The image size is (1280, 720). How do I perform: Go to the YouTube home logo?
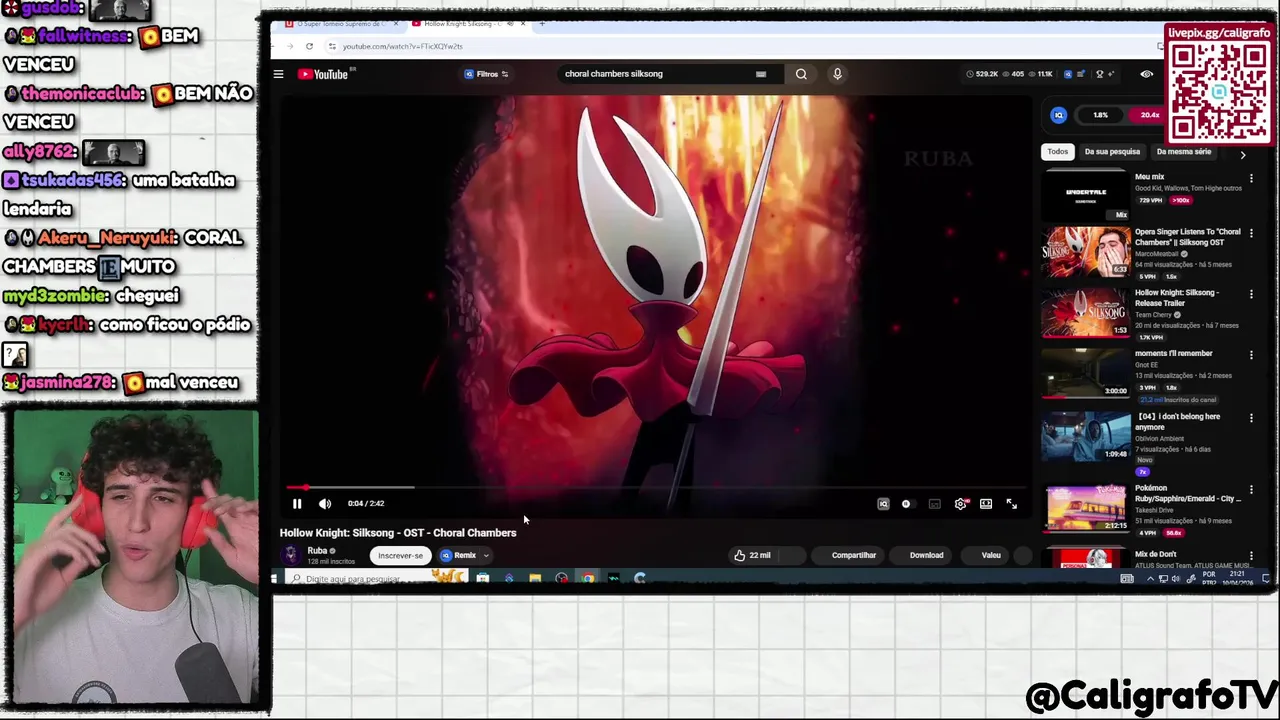[323, 74]
